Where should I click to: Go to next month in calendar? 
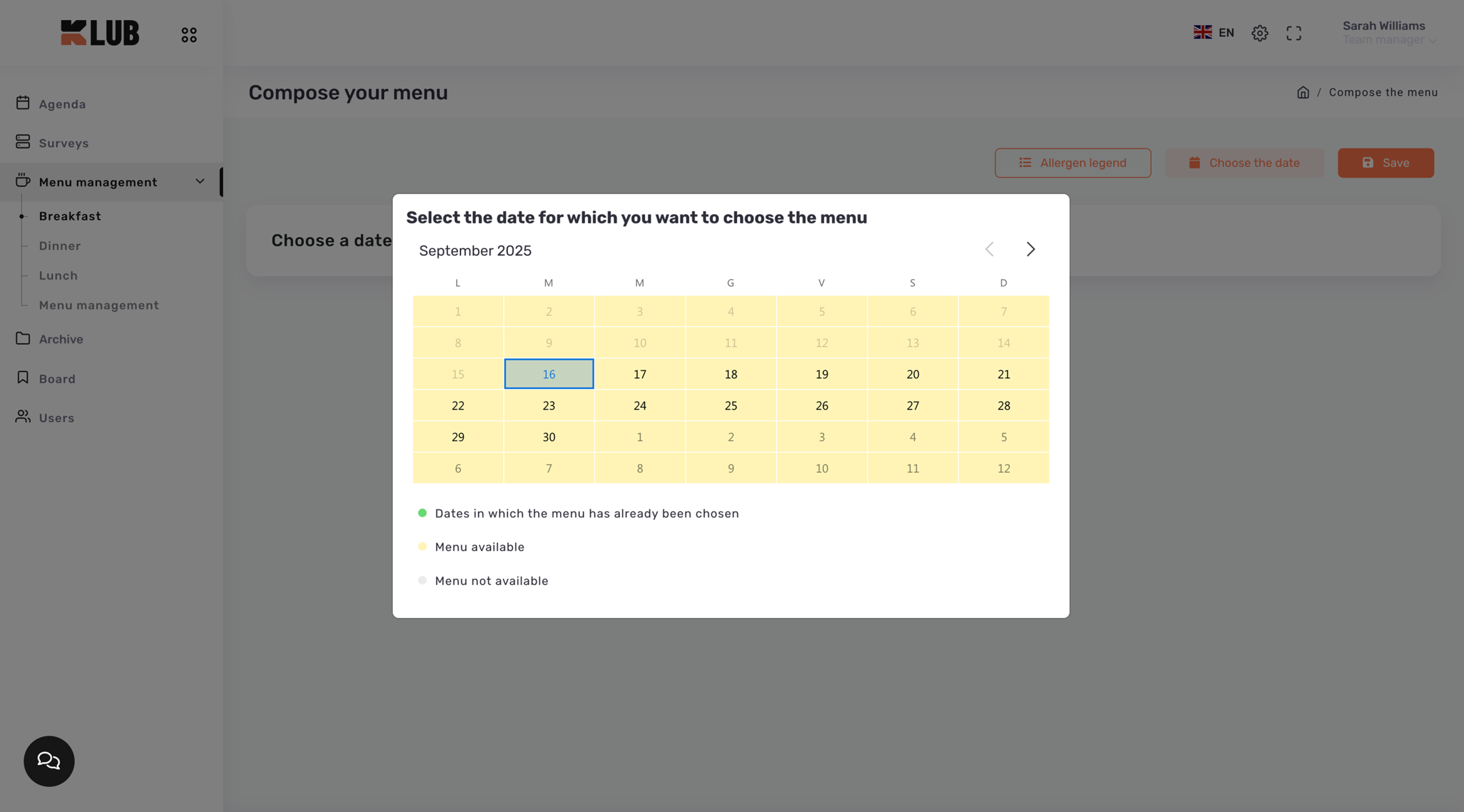[x=1030, y=249]
